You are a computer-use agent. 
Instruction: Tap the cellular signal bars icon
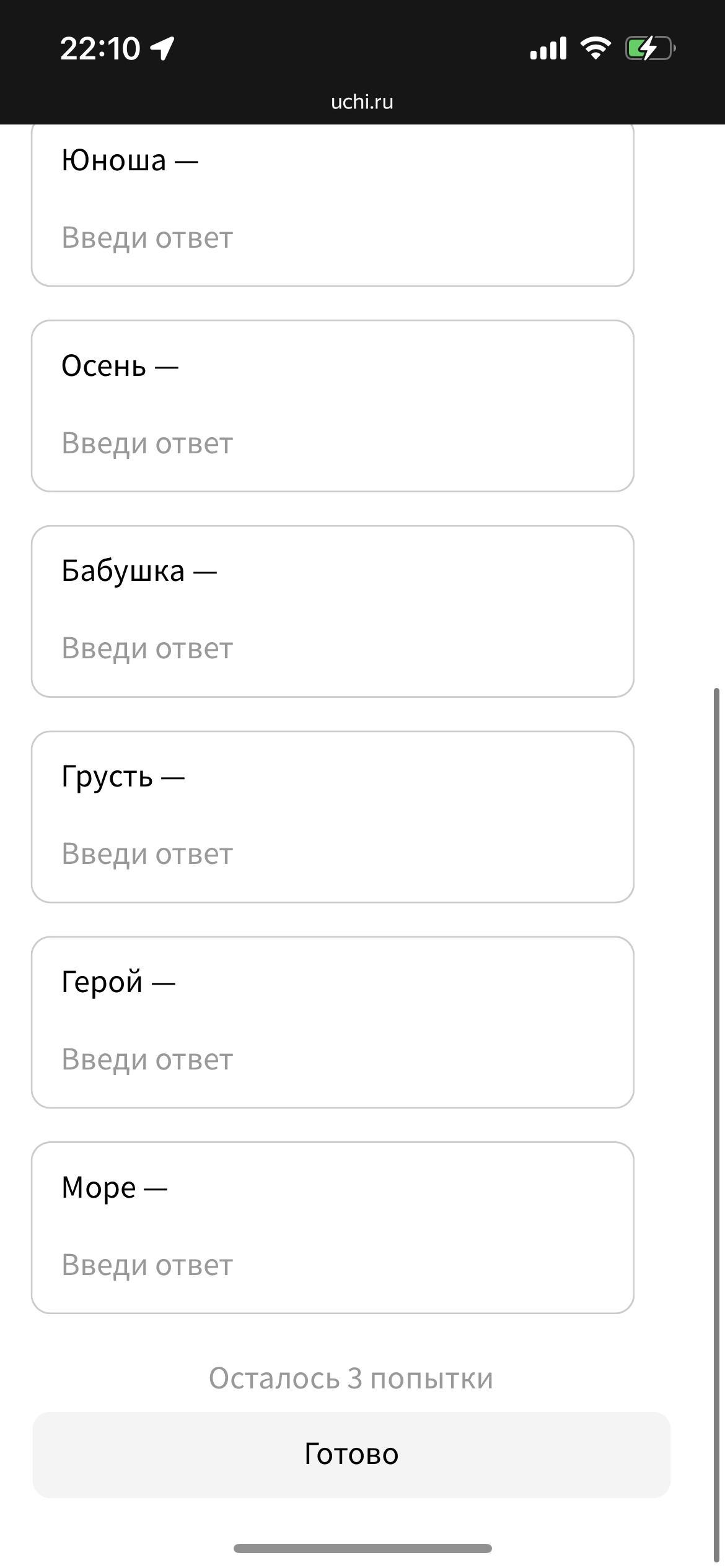click(x=548, y=48)
